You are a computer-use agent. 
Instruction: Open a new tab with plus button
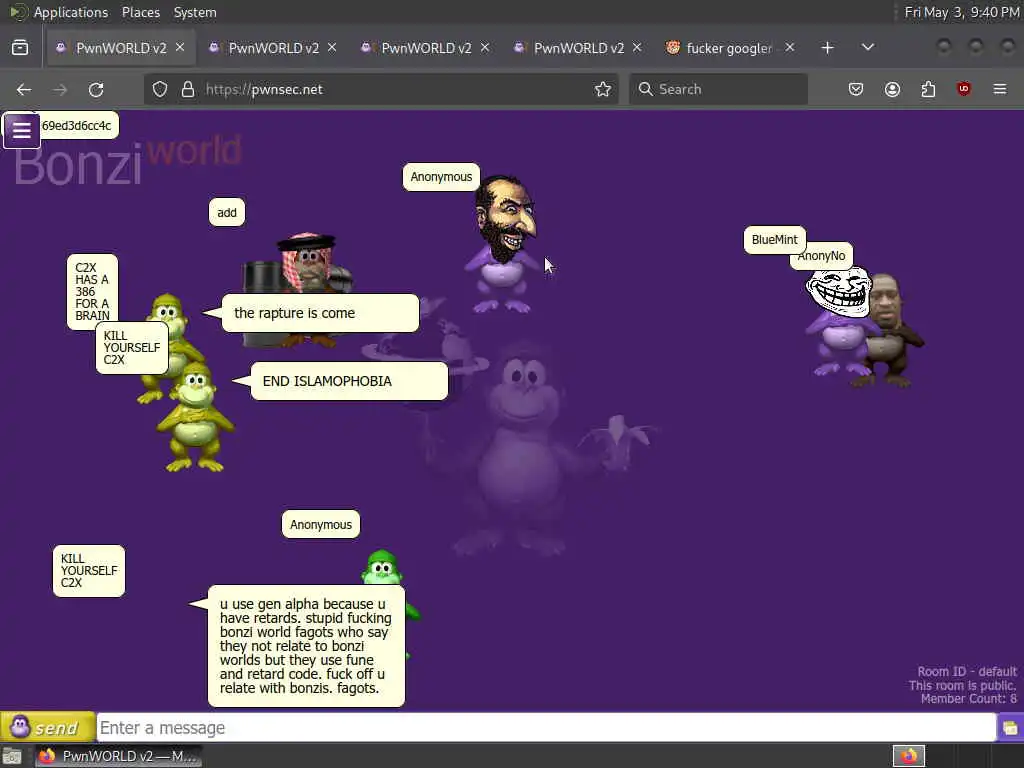[827, 48]
